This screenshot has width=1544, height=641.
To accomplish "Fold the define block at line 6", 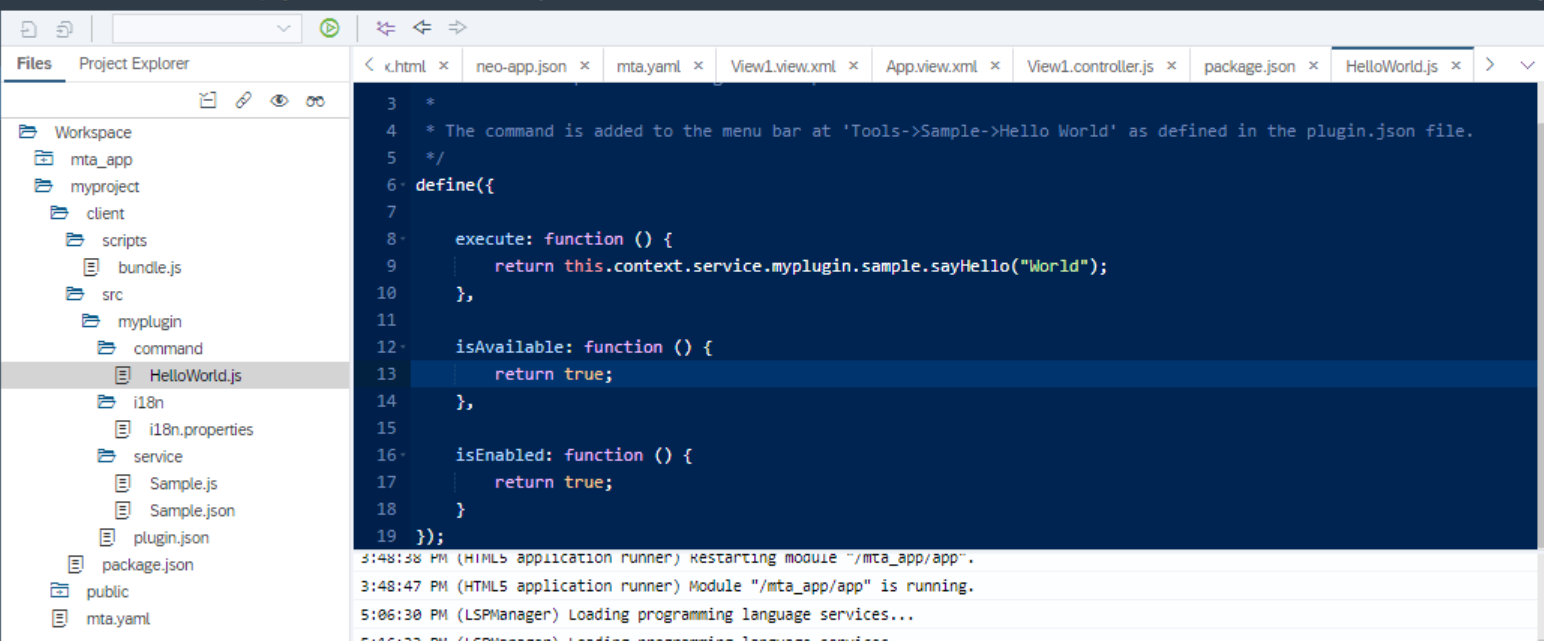I will 403,185.
